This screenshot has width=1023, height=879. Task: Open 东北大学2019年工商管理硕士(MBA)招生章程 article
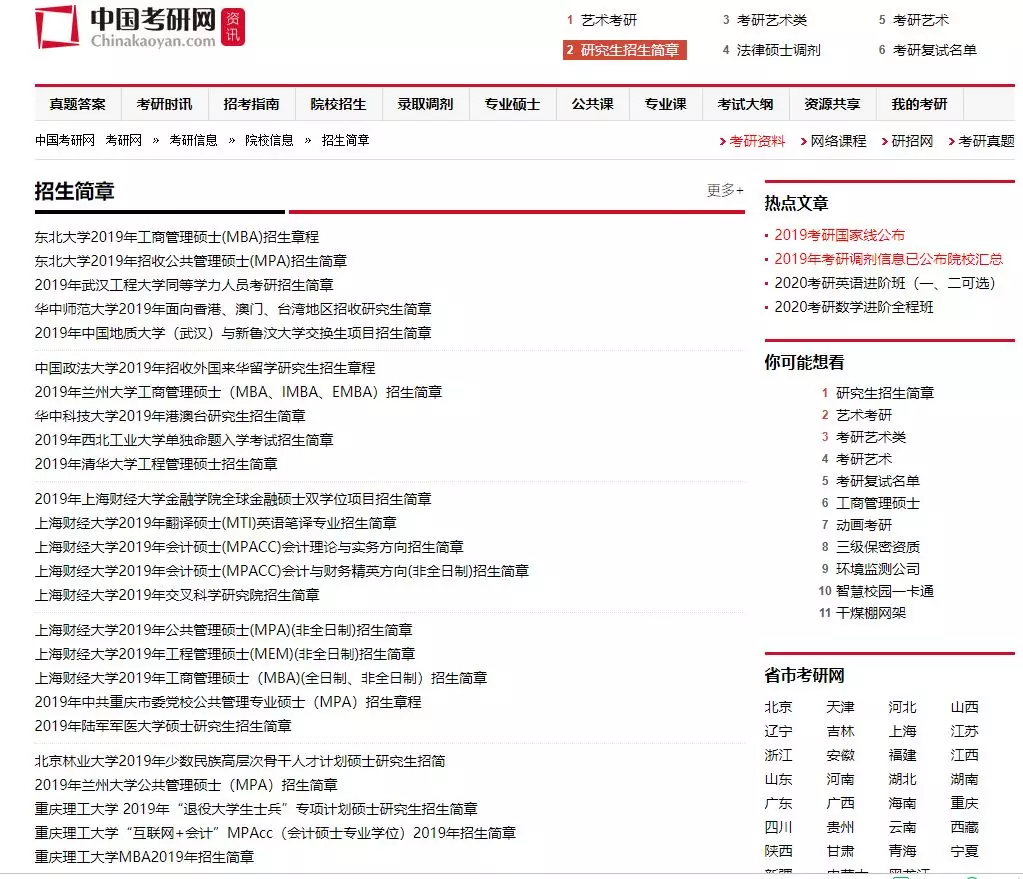[177, 237]
